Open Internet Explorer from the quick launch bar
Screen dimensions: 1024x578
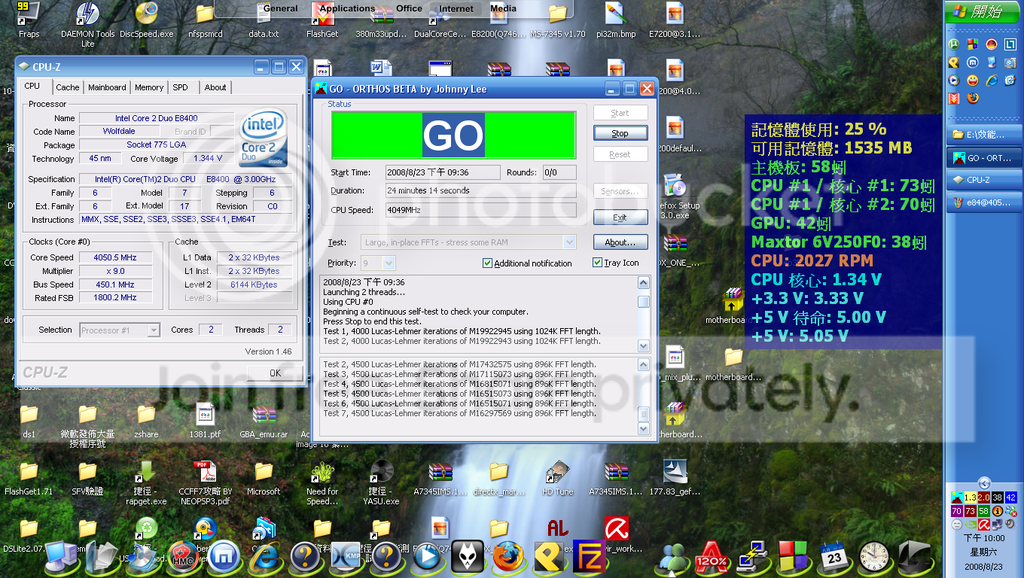click(265, 558)
